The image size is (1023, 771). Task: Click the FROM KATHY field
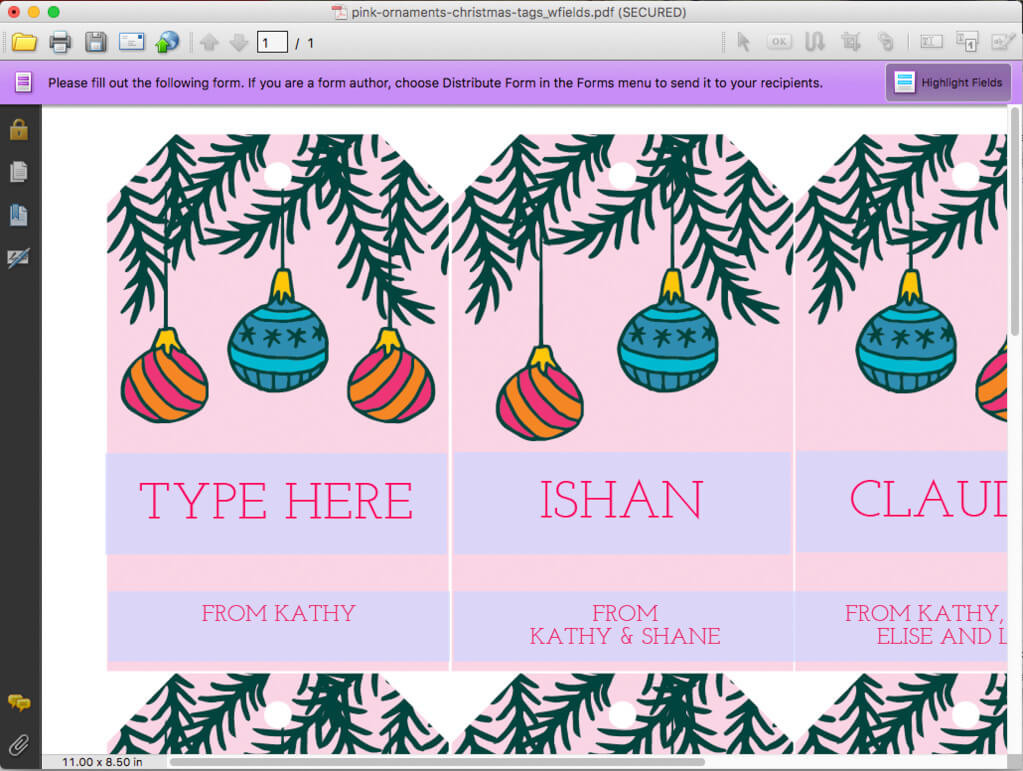(x=279, y=627)
